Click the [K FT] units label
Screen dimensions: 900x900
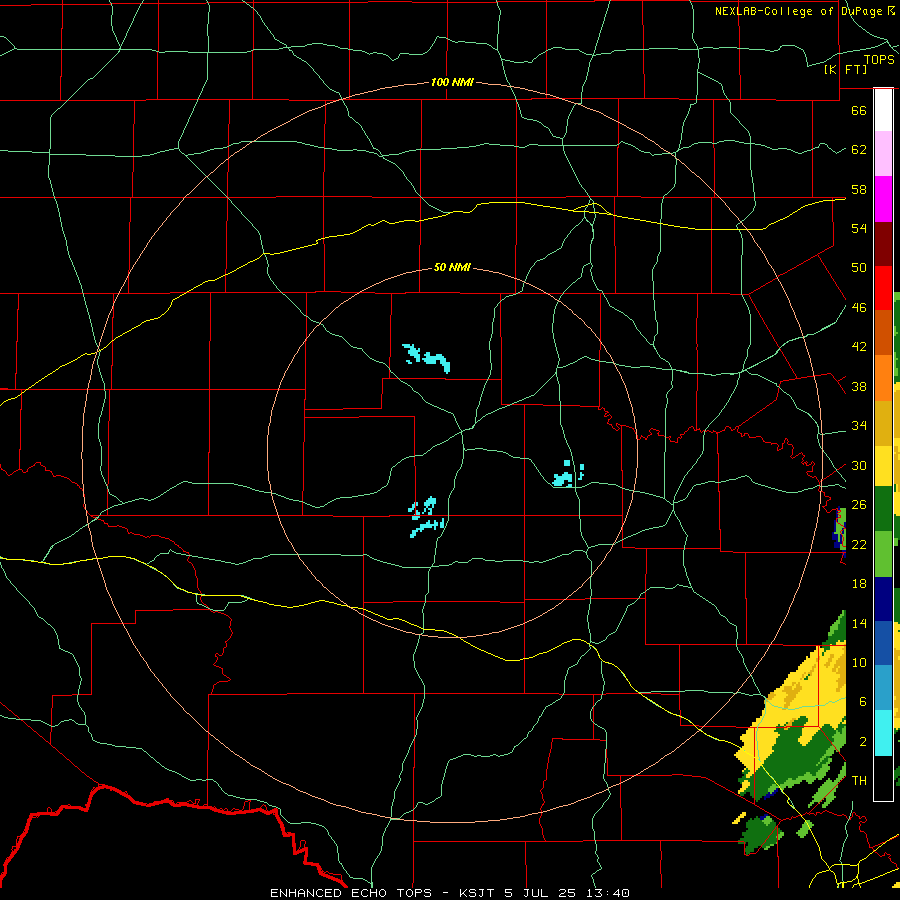click(x=845, y=69)
